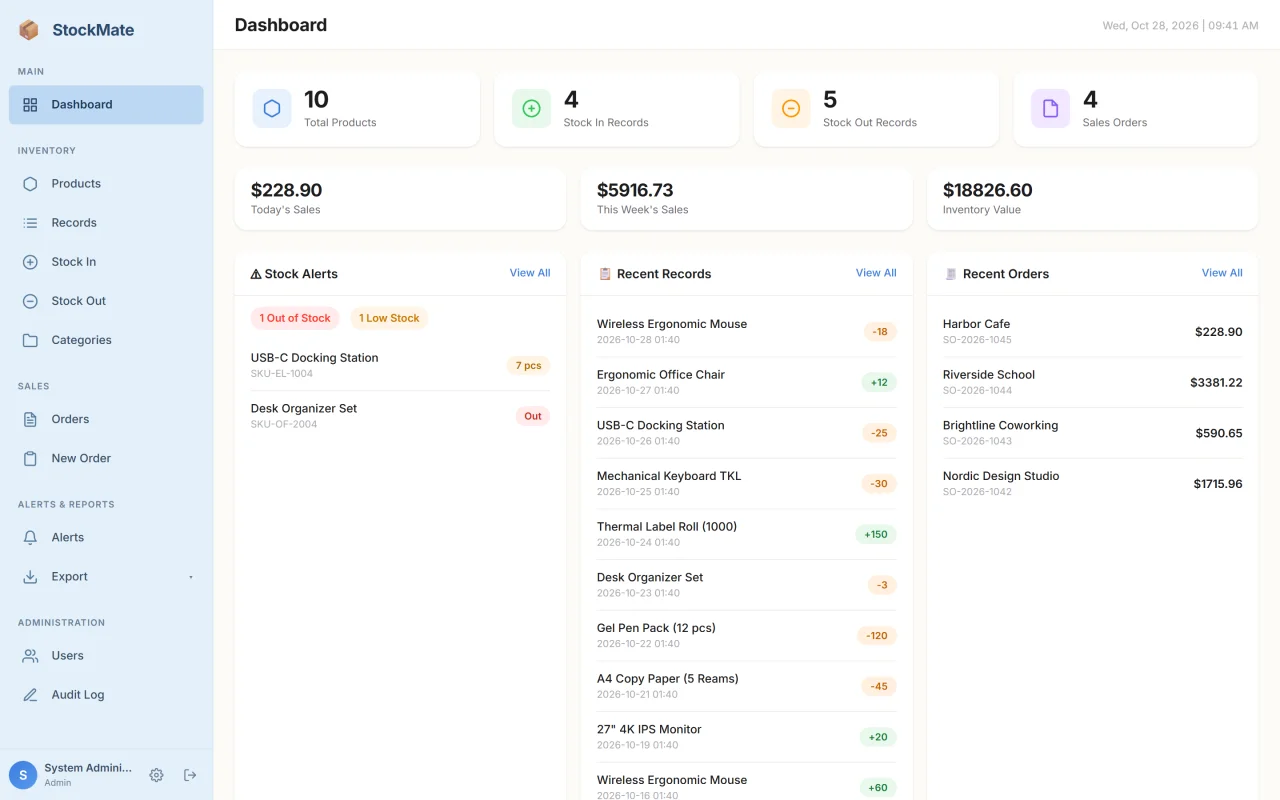Image resolution: width=1280 pixels, height=800 pixels.
Task: Click the Stock In plus-circle sidebar icon
Action: [x=30, y=262]
